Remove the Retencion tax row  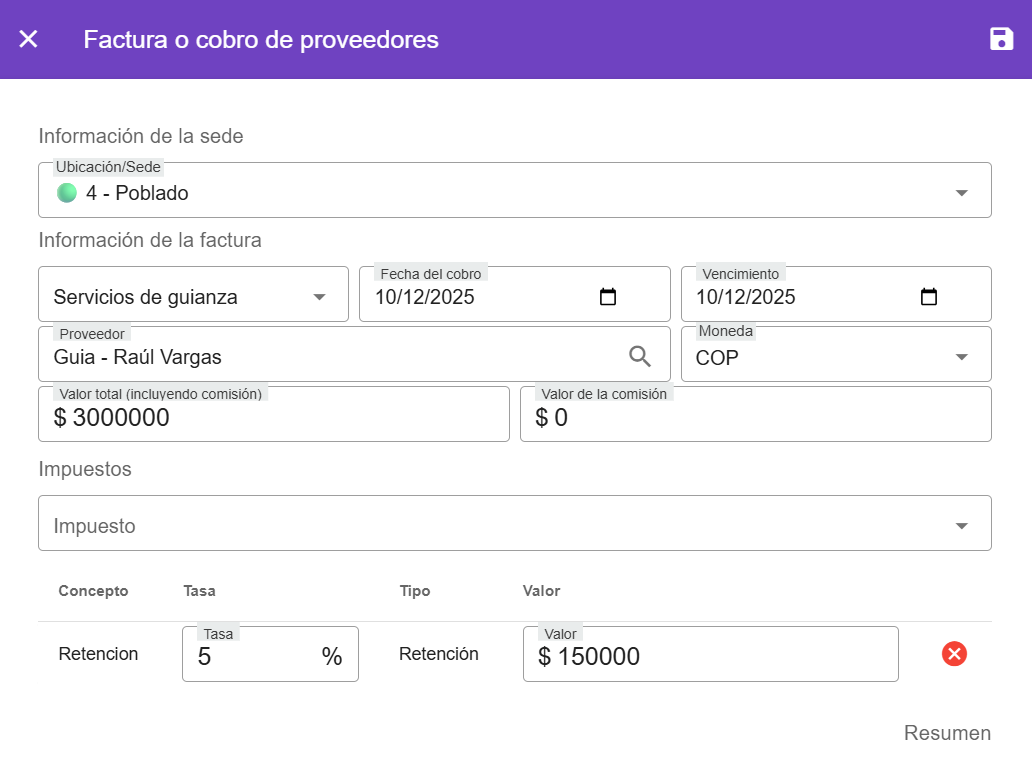click(954, 654)
